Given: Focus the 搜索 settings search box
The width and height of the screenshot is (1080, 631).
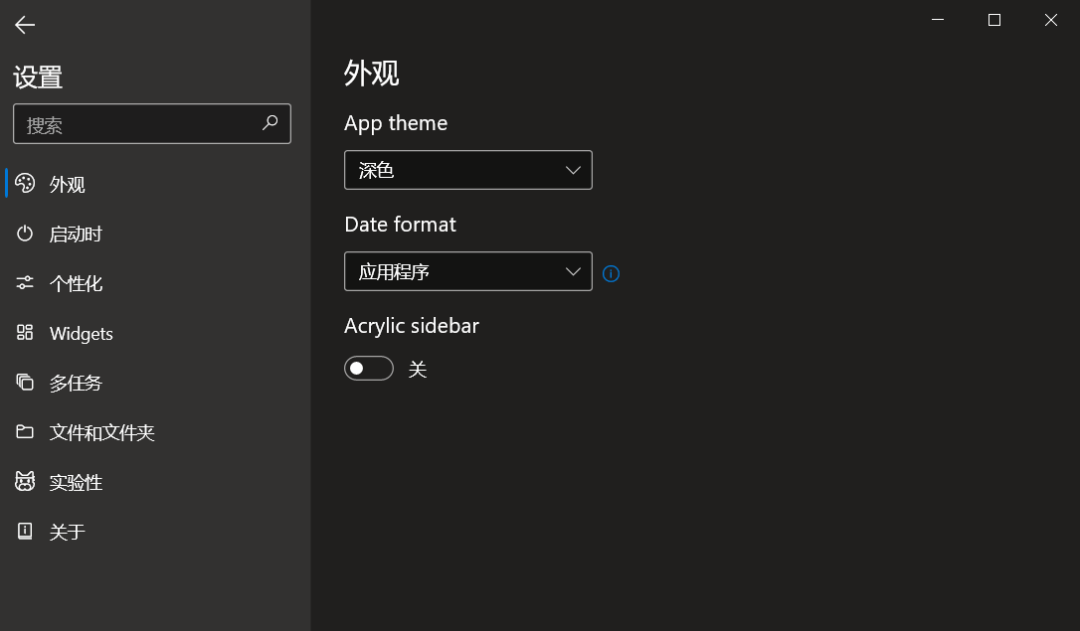Looking at the screenshot, I should click(x=152, y=124).
